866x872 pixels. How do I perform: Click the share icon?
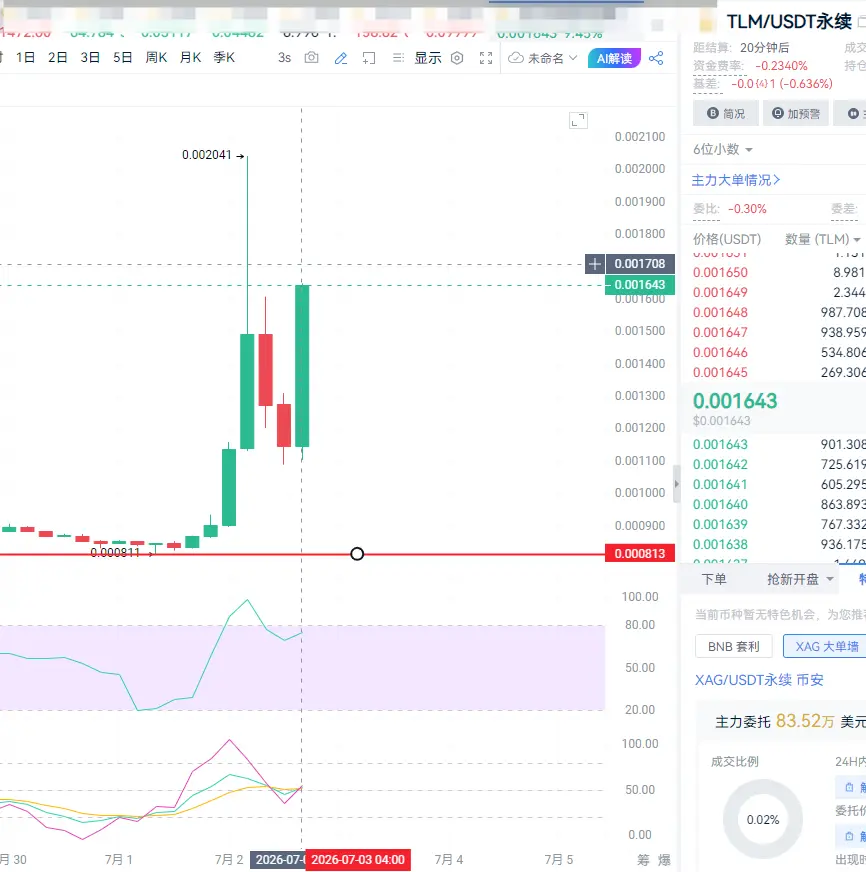(656, 58)
